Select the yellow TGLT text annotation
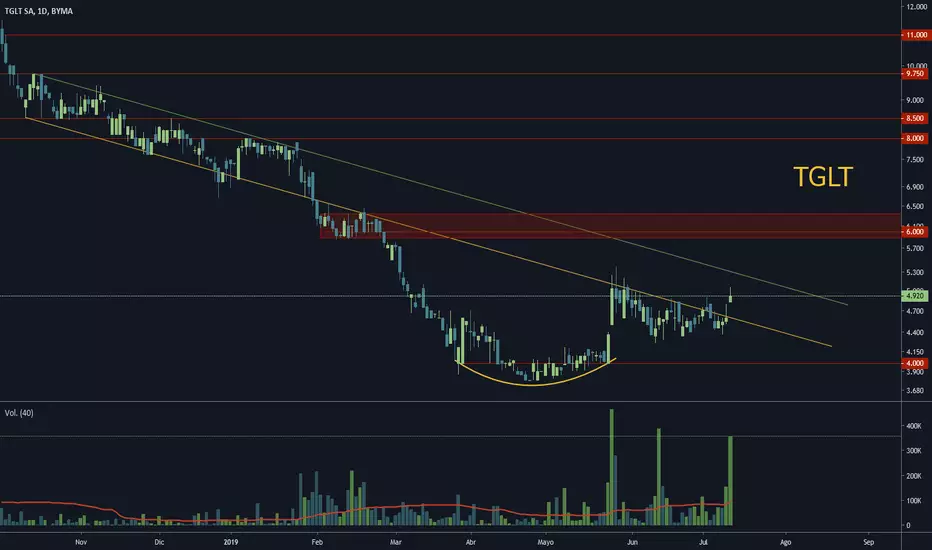This screenshot has width=932, height=550. [823, 177]
